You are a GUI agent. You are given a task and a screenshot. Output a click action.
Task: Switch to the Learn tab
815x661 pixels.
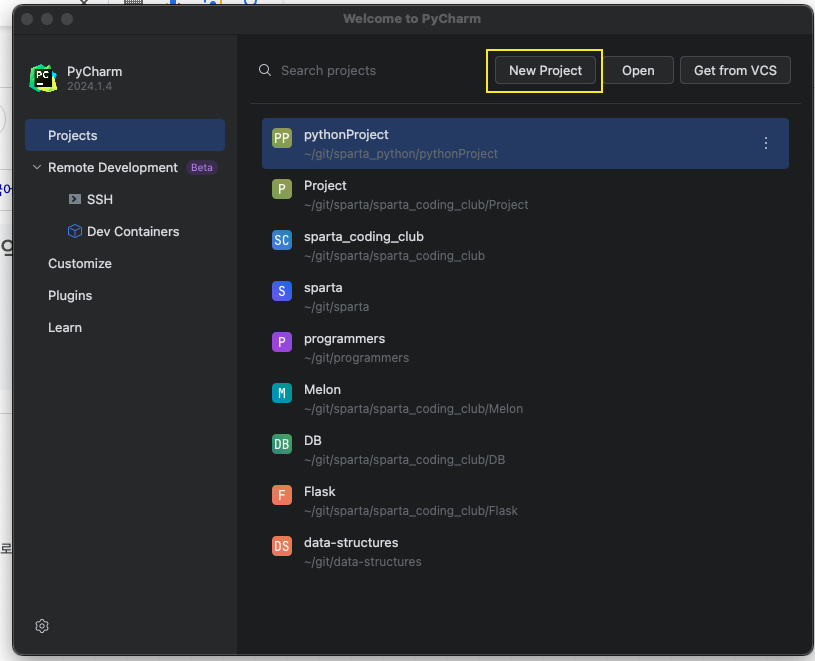tap(65, 327)
